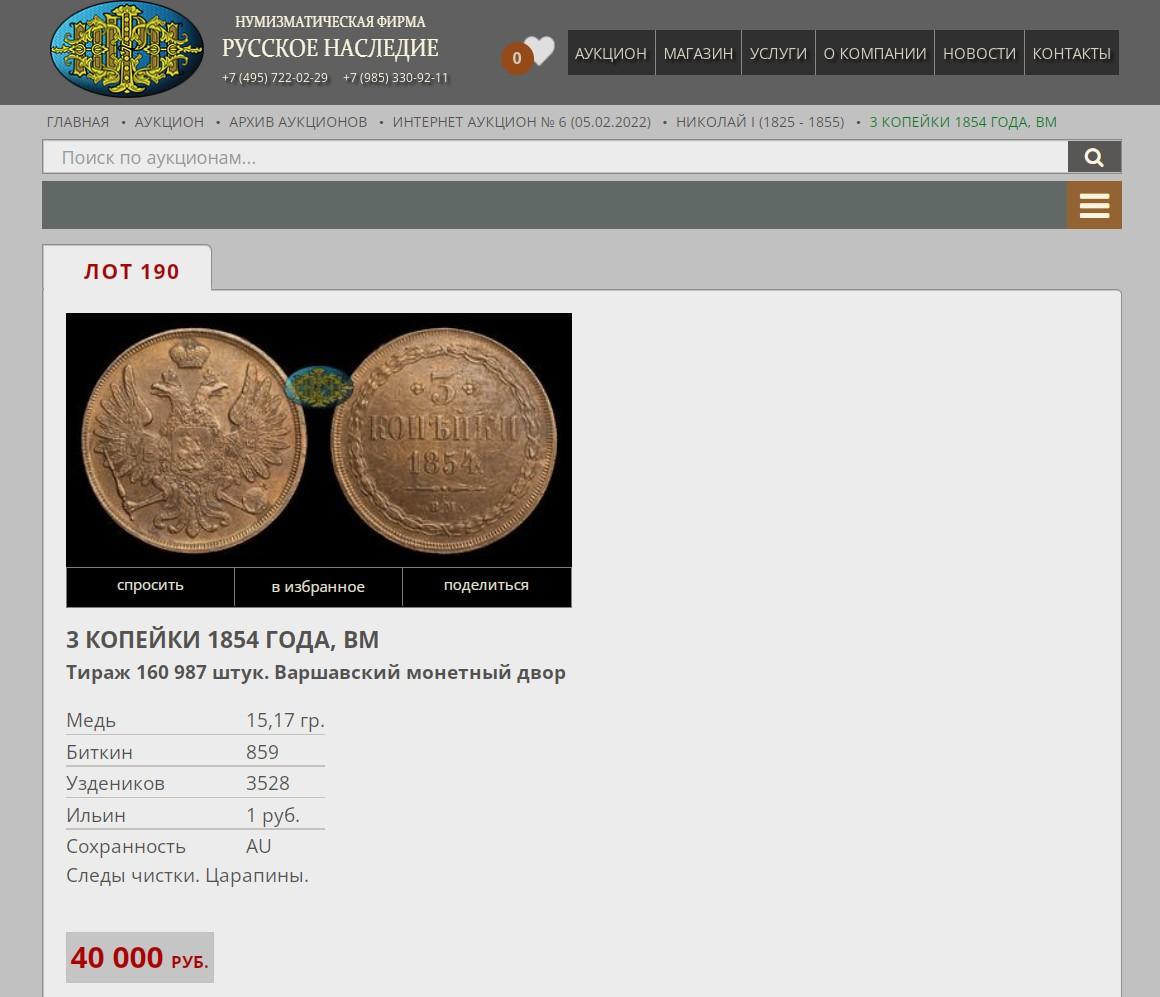Screen dimensions: 1160x997
Task: Click the Русское Наследие oval logo
Action: point(127,50)
